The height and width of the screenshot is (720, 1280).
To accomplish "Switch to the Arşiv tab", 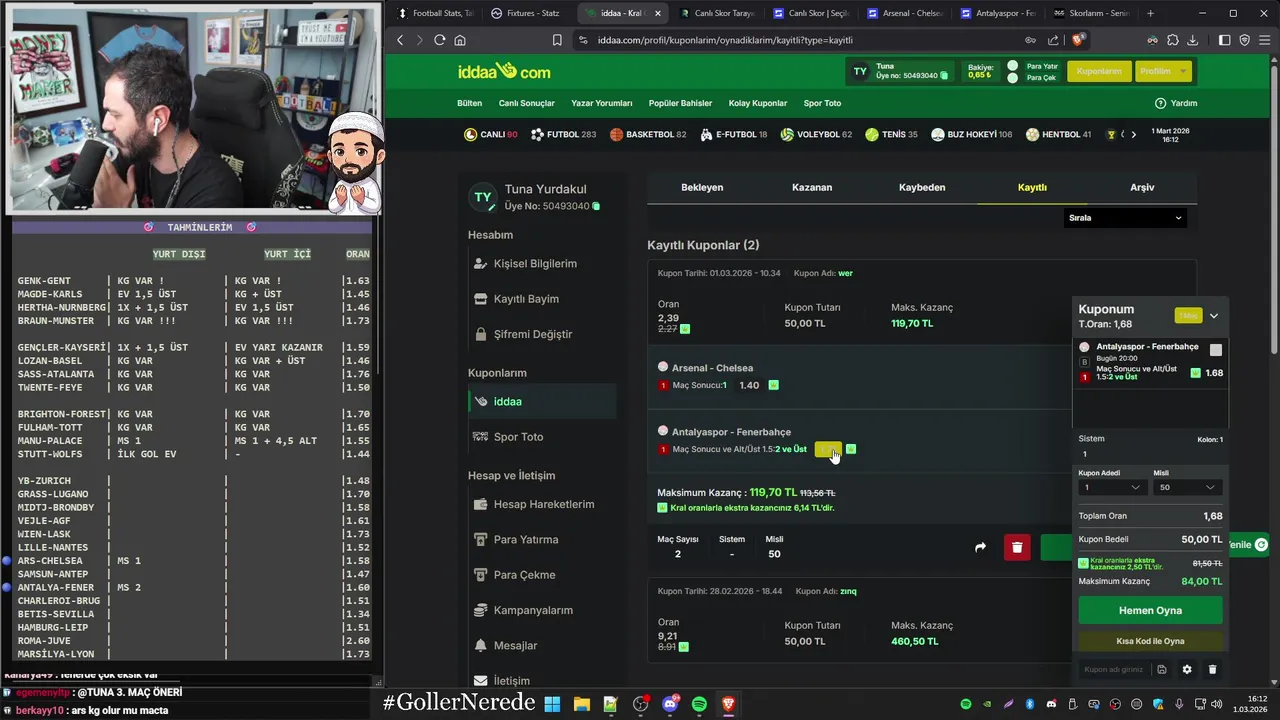I will [1142, 187].
